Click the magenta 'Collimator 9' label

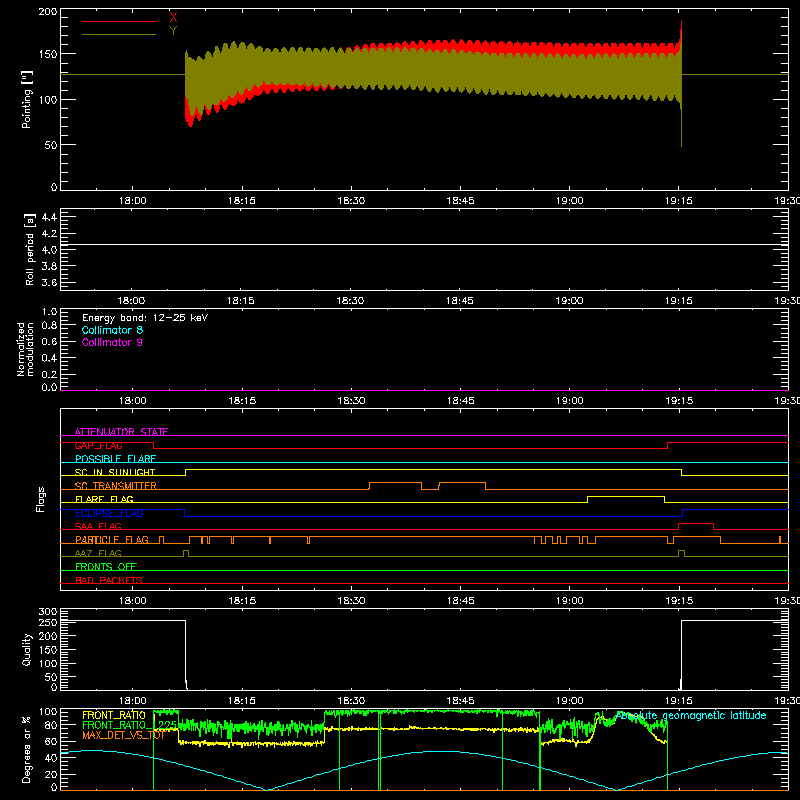(x=112, y=342)
